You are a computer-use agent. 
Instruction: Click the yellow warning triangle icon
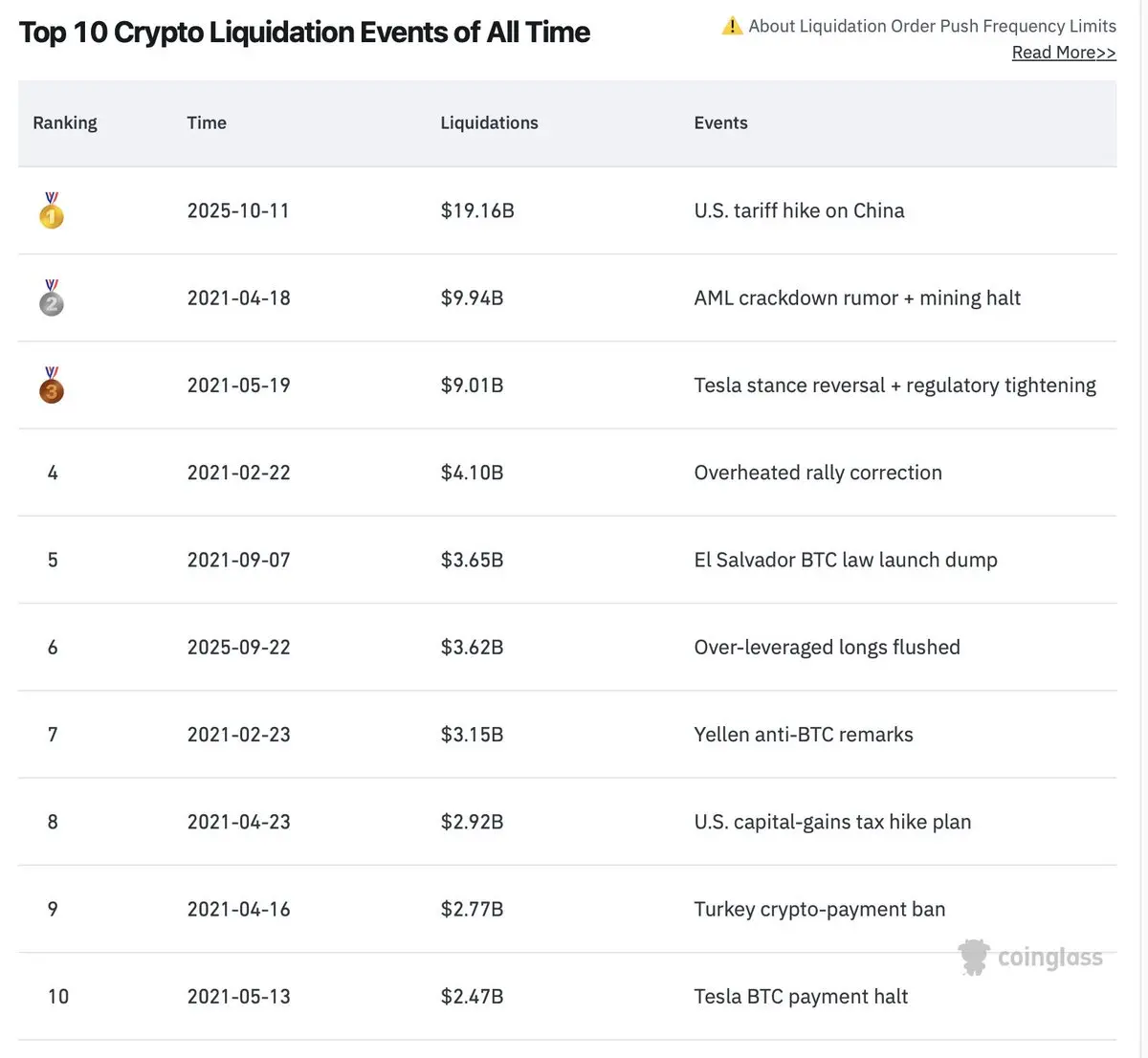tap(732, 26)
